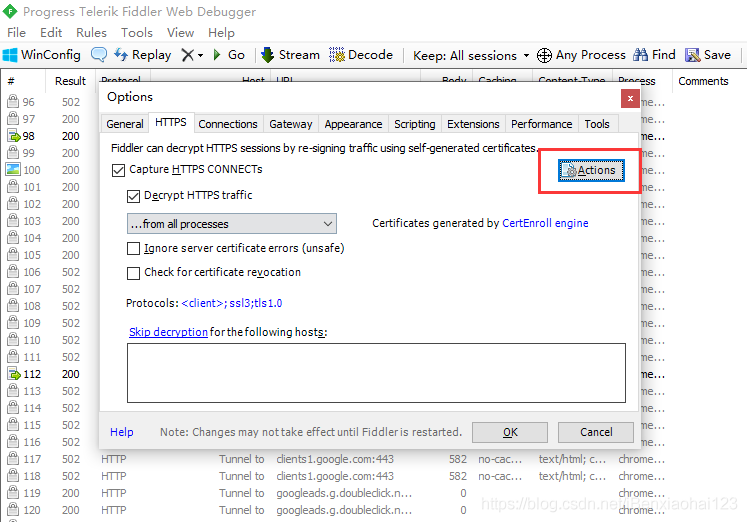The height and width of the screenshot is (522, 747).
Task: Select the lock icon of session 106
Action: click(13, 271)
